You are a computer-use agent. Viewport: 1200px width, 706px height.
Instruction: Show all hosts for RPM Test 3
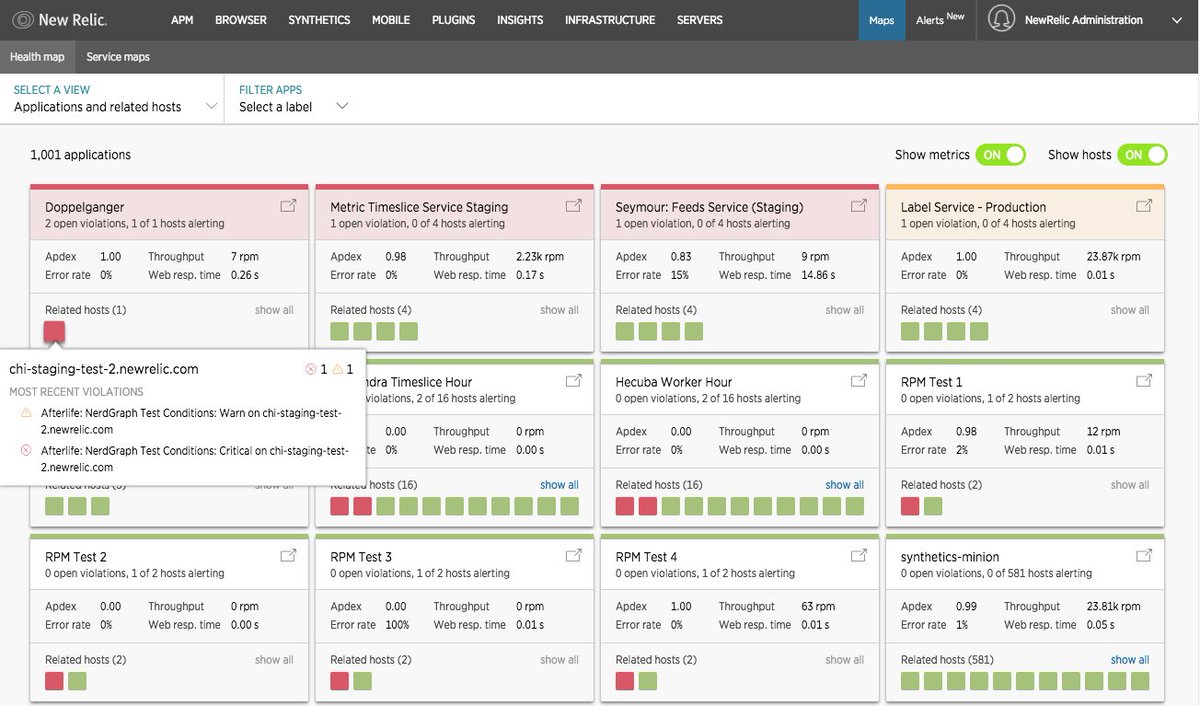(559, 660)
